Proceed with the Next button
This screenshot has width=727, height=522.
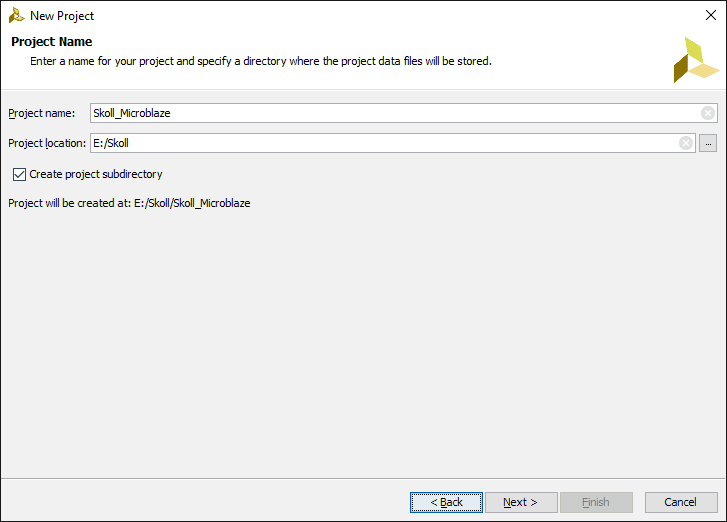coord(520,502)
